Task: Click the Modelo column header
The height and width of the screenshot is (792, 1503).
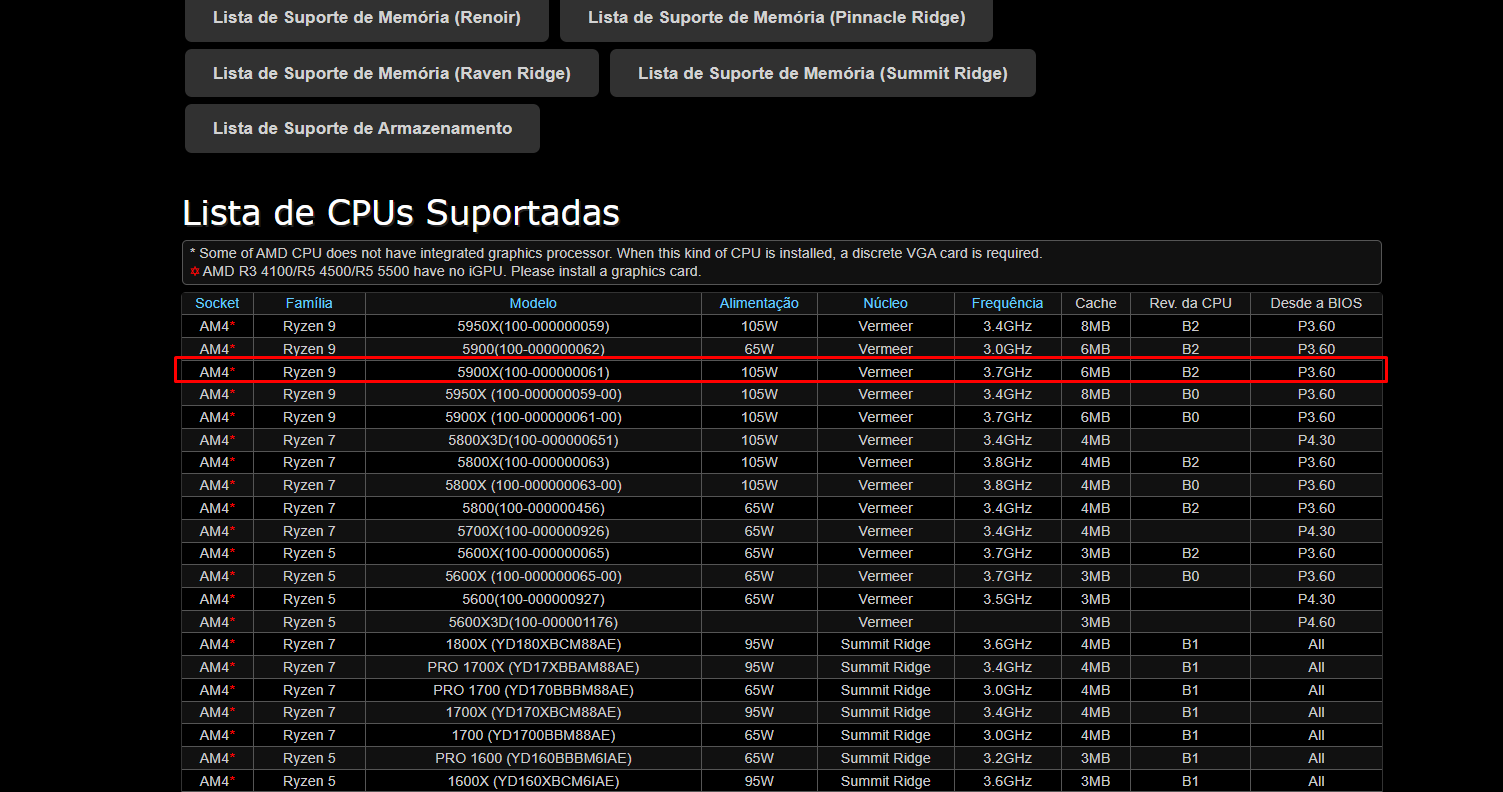Action: click(533, 303)
